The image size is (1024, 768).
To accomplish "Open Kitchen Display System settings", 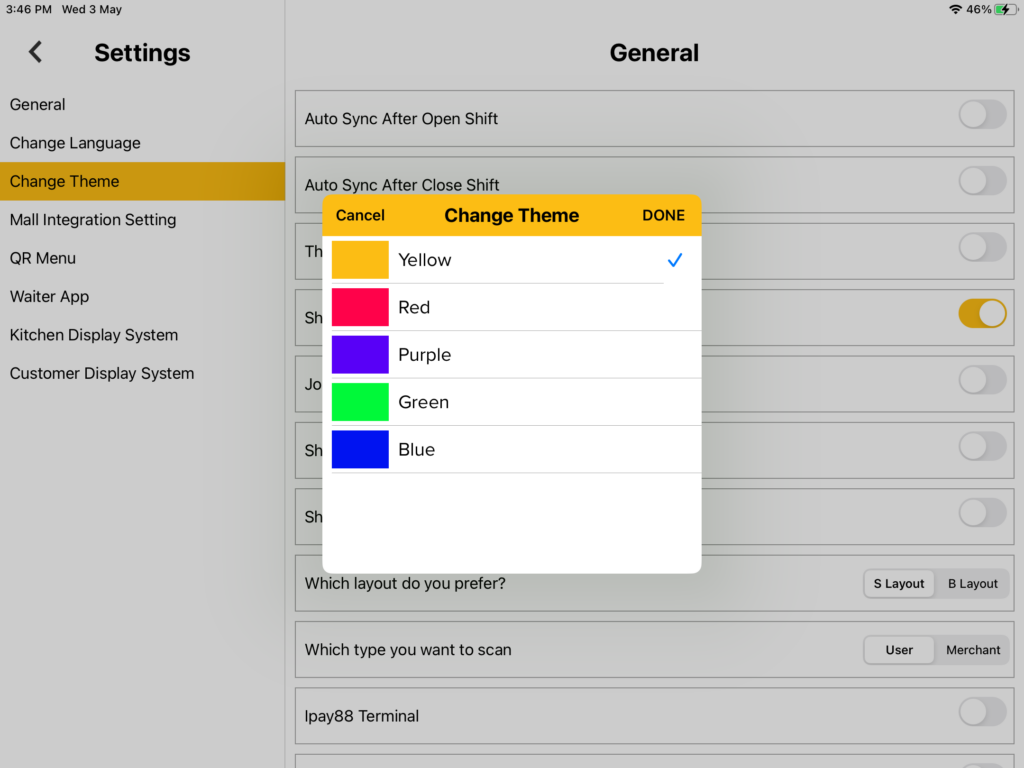I will tap(93, 335).
